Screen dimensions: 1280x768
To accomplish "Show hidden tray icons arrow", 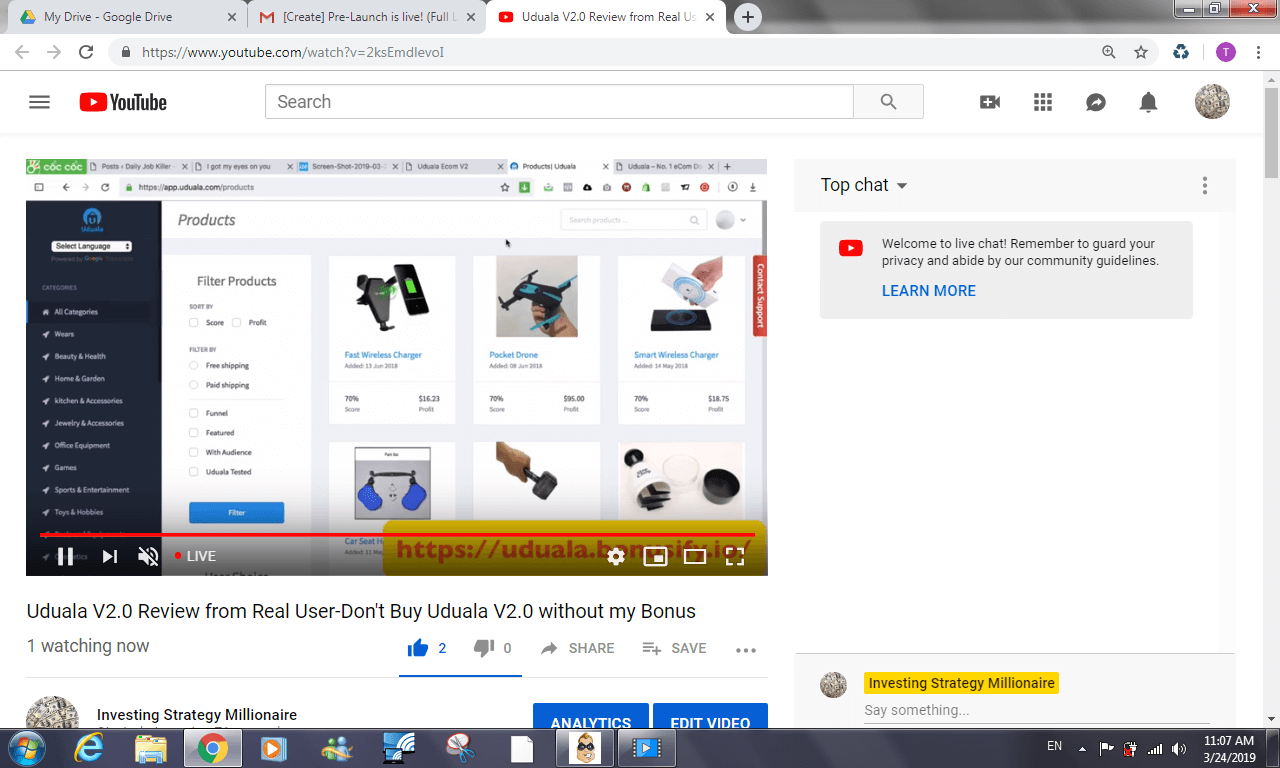I will pos(1082,748).
